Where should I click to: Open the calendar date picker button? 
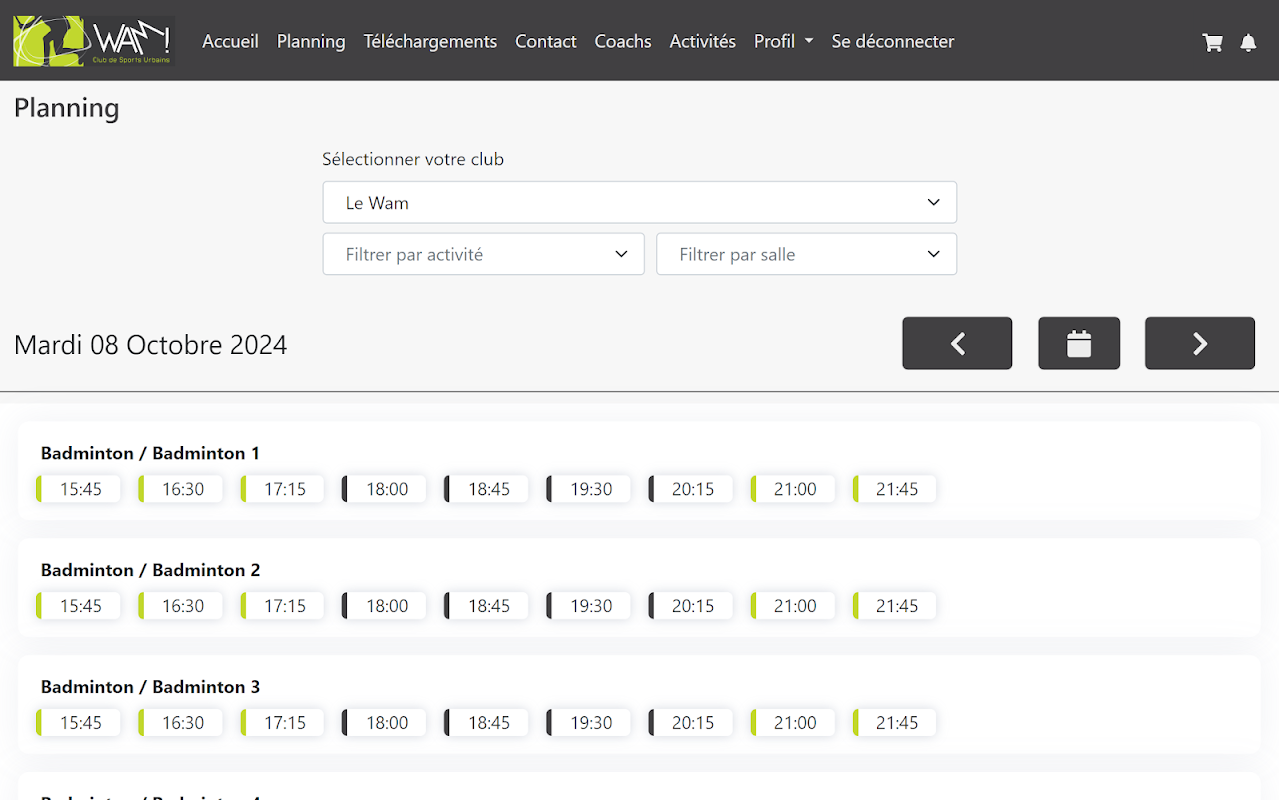[x=1079, y=343]
